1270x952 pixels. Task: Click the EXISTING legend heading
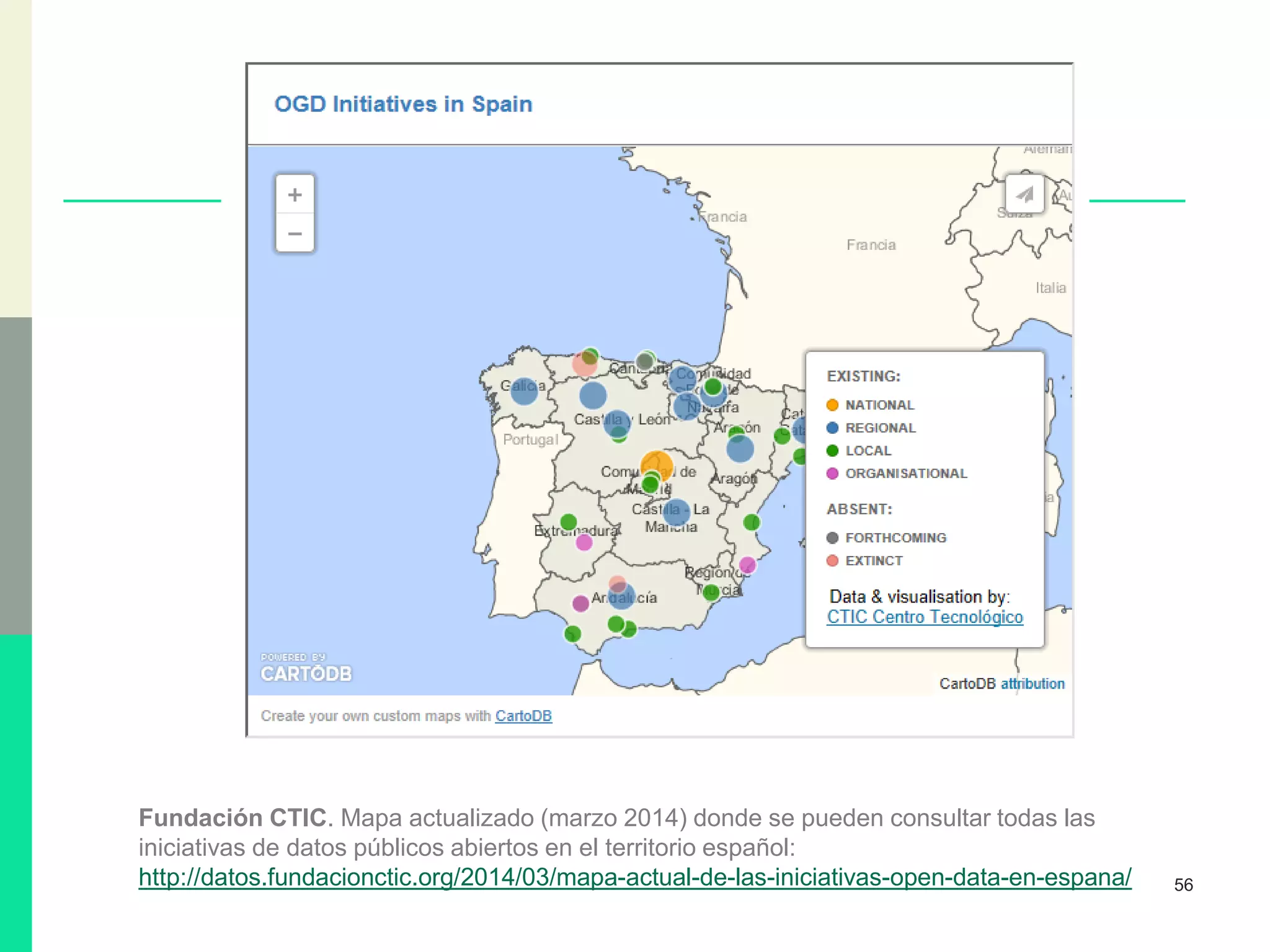click(863, 376)
